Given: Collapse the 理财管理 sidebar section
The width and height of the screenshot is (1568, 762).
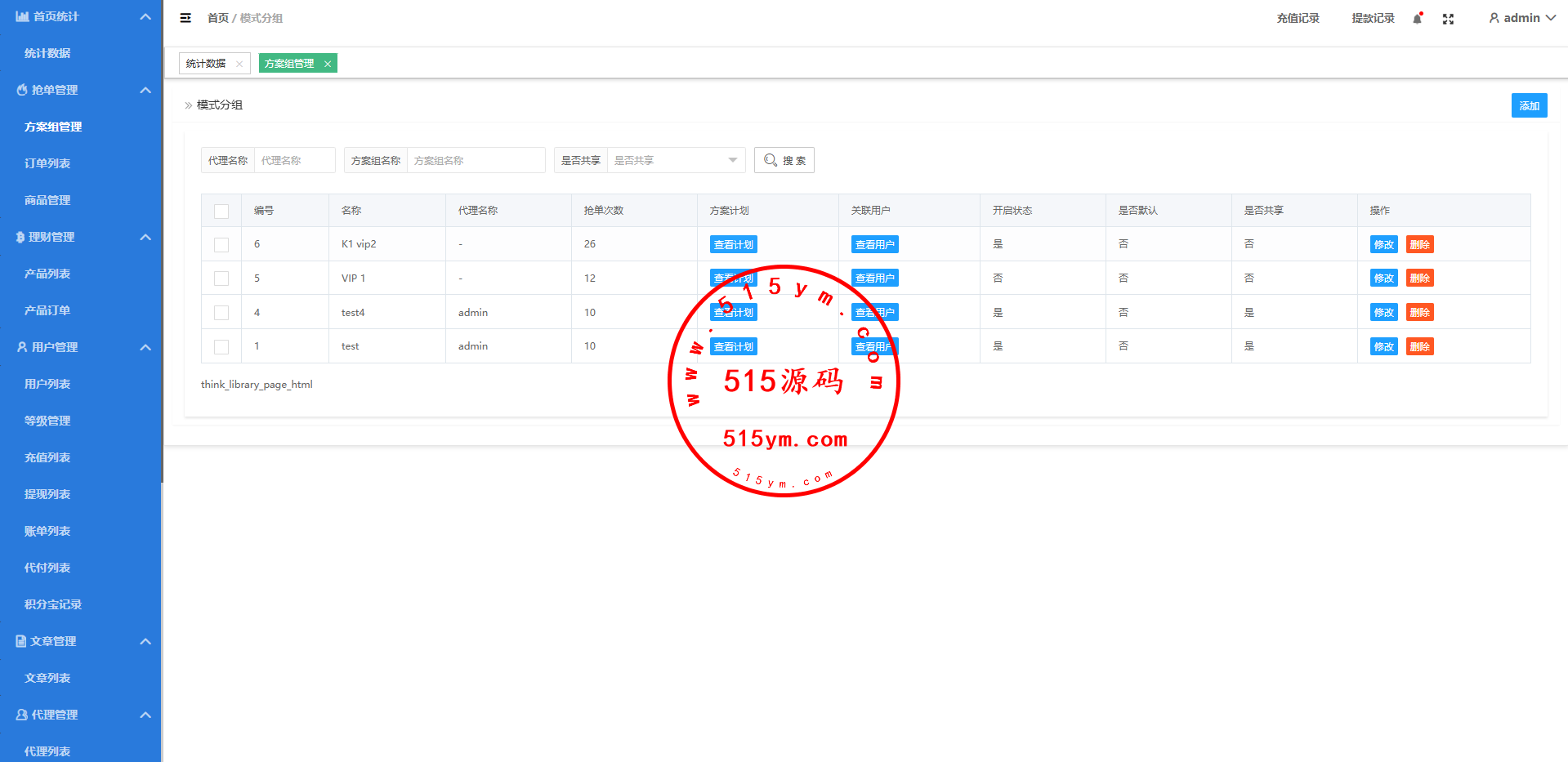Looking at the screenshot, I should tap(145, 237).
